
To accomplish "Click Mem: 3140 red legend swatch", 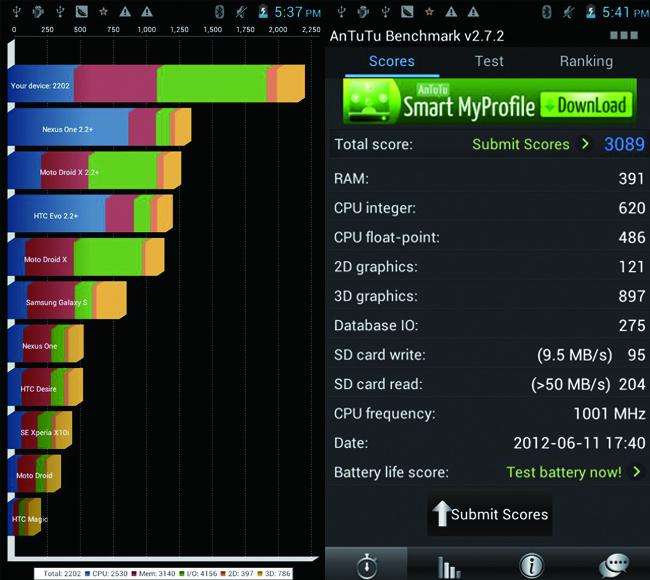I will point(134,574).
